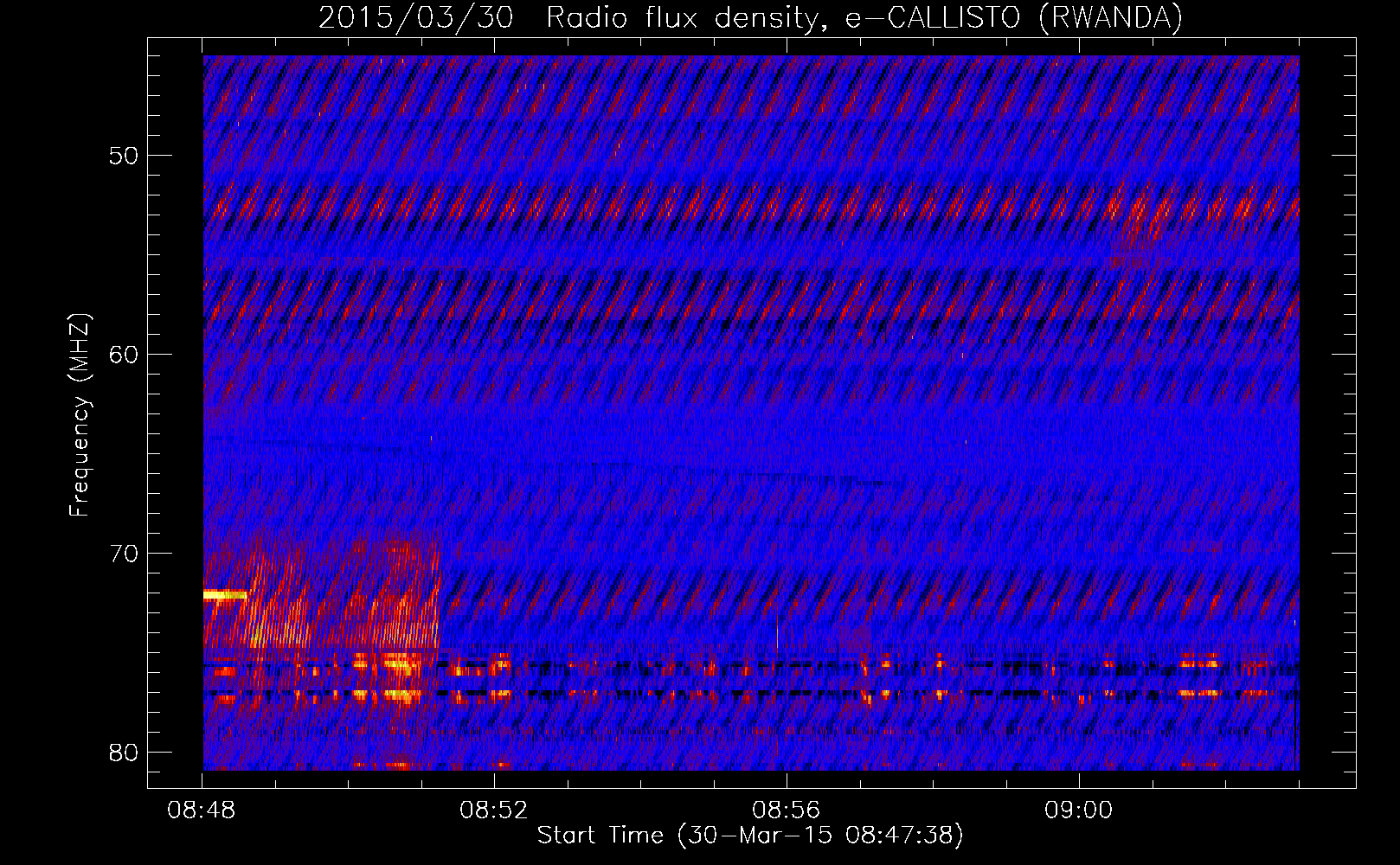Image resolution: width=1400 pixels, height=865 pixels.
Task: Click the "Frequency (MHZ)" axis label
Action: pos(80,416)
